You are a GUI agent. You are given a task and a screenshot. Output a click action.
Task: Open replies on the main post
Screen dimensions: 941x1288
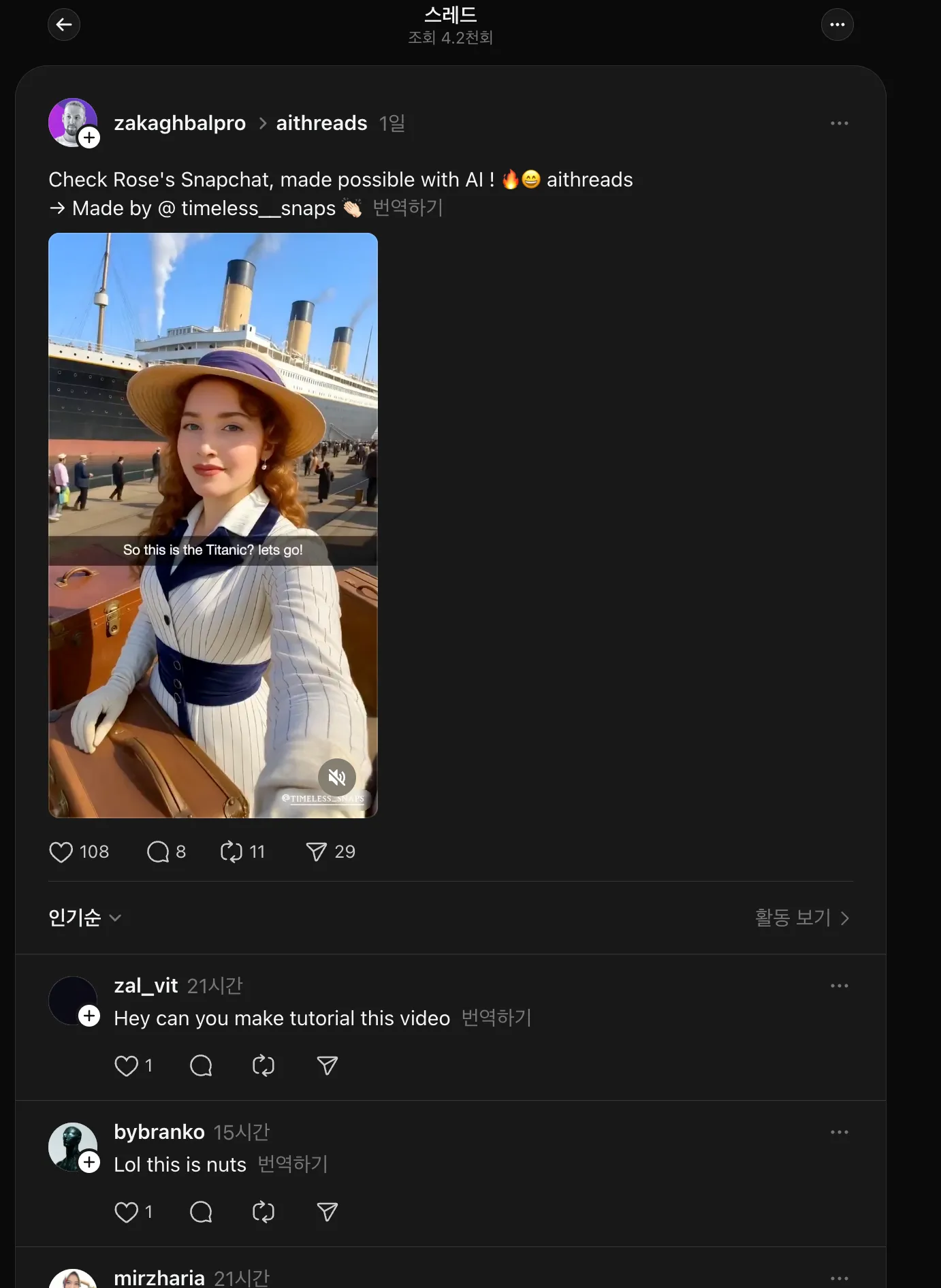(x=158, y=852)
